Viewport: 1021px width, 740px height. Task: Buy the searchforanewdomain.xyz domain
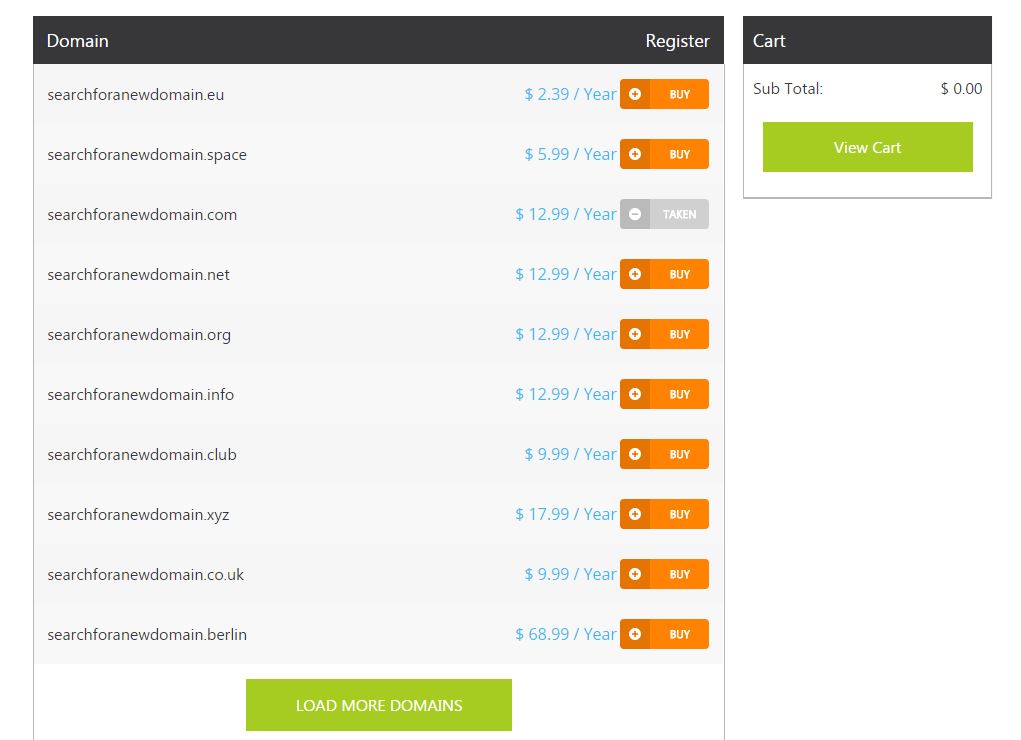[x=664, y=514]
